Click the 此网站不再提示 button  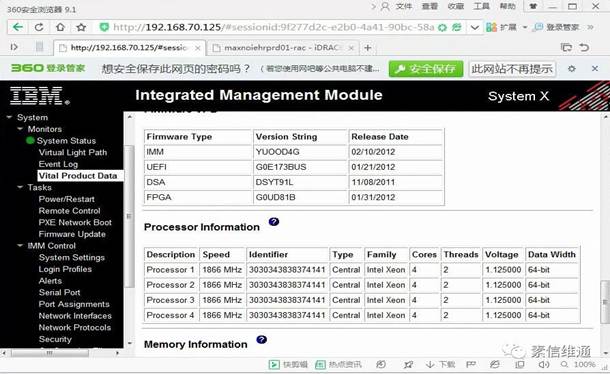click(x=512, y=69)
